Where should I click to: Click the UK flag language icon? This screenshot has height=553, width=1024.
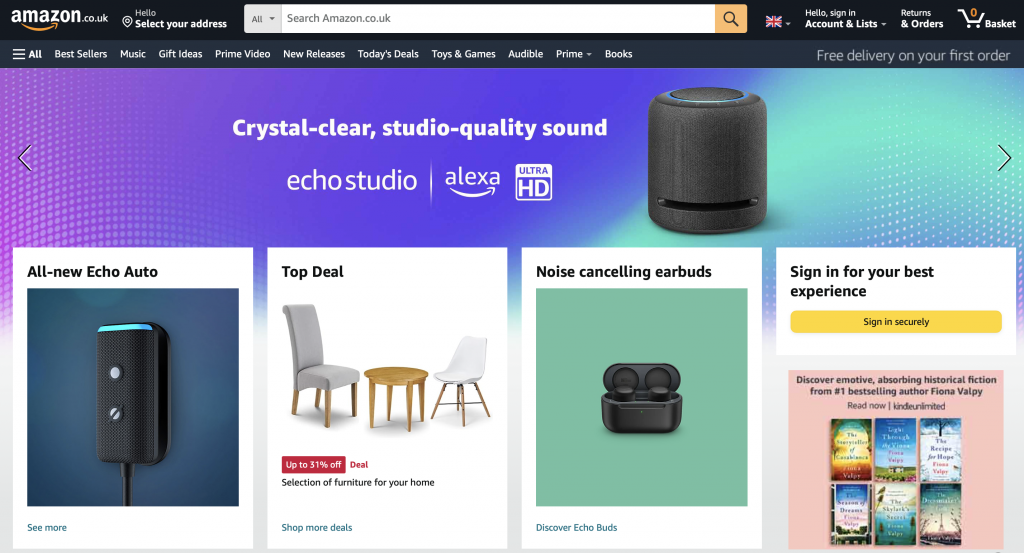[x=774, y=22]
